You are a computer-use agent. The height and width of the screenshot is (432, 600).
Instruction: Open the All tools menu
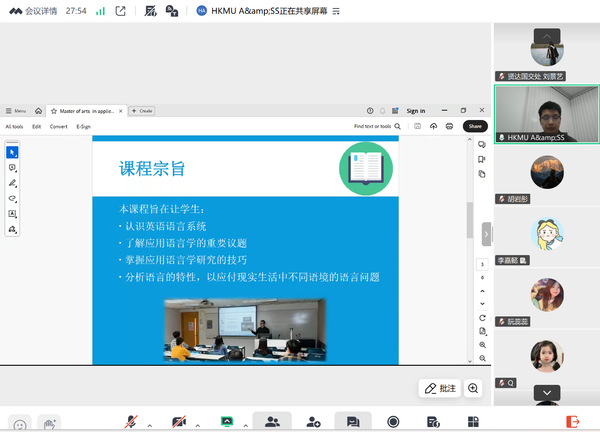tap(15, 126)
